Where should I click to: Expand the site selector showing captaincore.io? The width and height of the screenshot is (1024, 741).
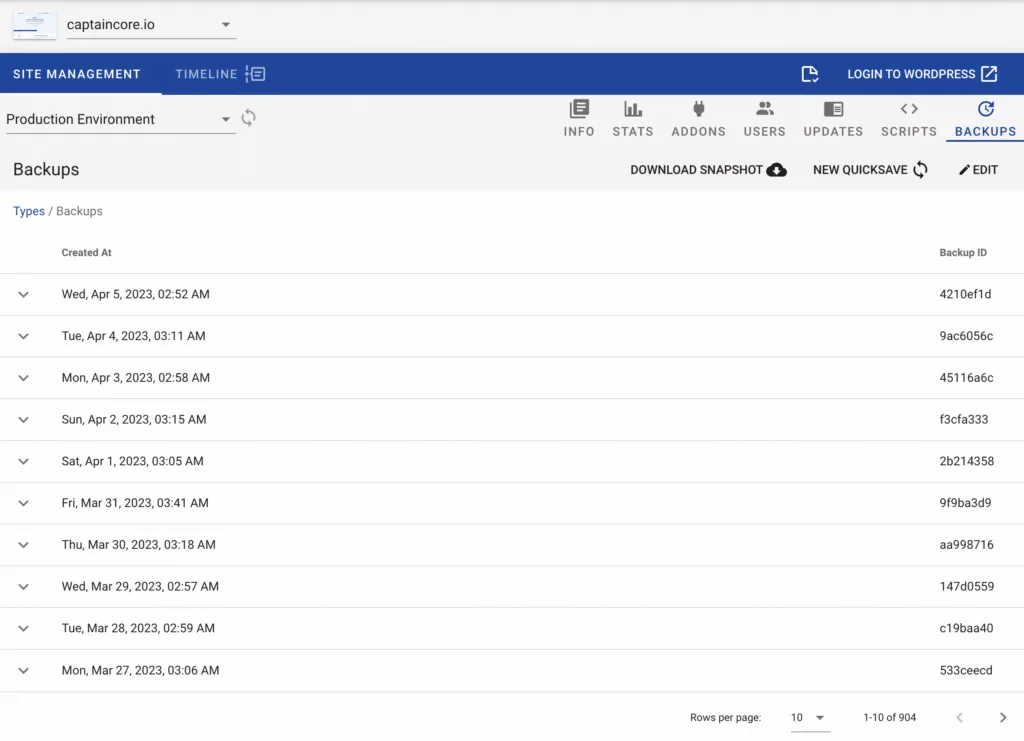227,24
